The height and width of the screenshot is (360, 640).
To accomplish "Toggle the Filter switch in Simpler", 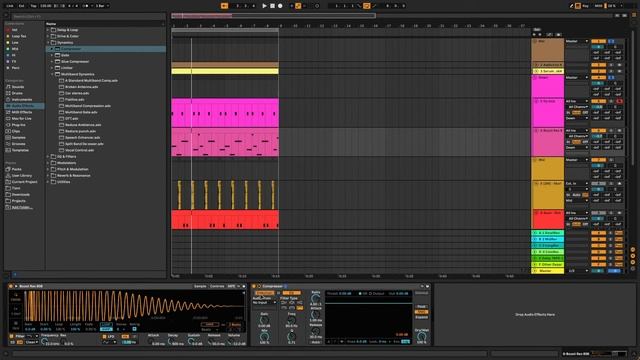I will click(x=11, y=336).
